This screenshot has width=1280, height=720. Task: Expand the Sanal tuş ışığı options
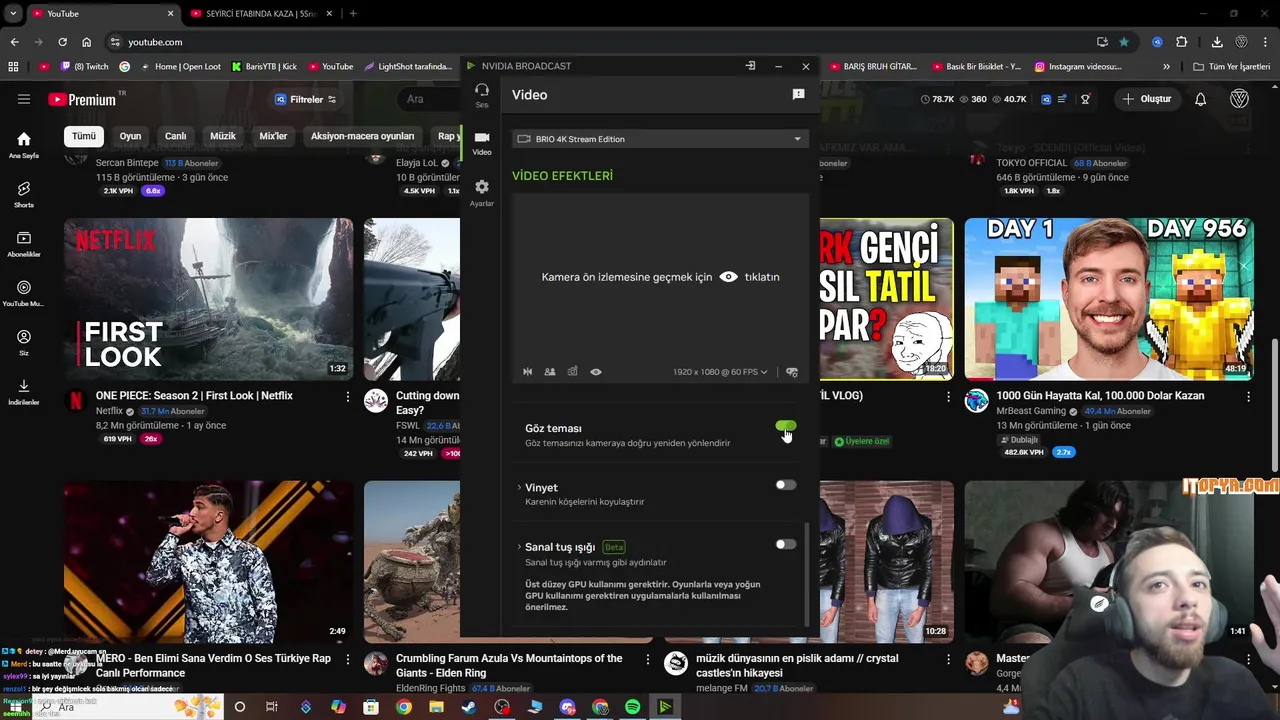[x=519, y=547]
